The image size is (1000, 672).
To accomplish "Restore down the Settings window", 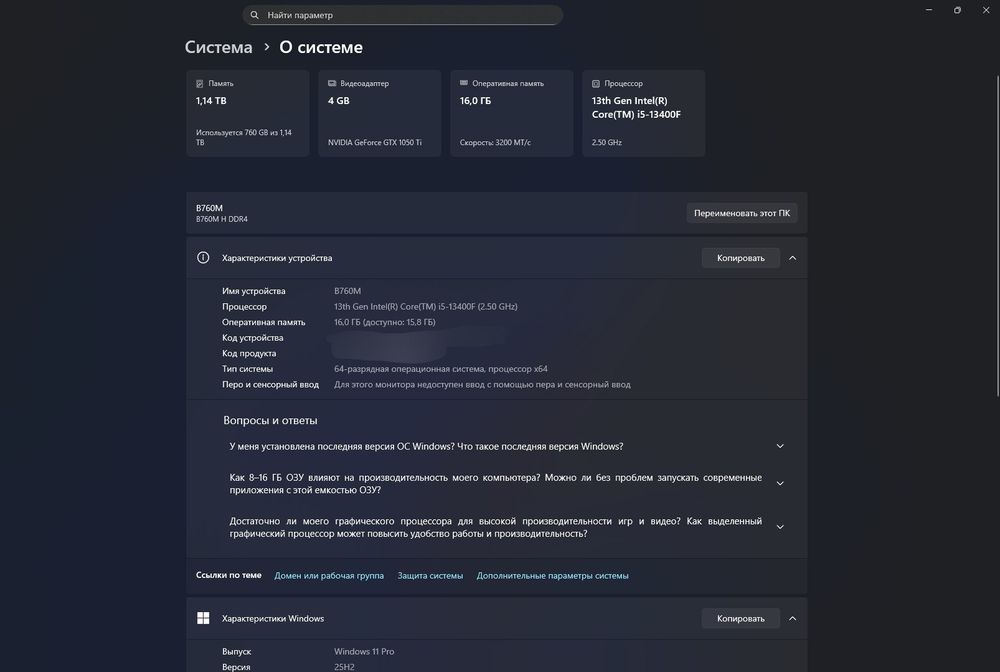I will 957,10.
